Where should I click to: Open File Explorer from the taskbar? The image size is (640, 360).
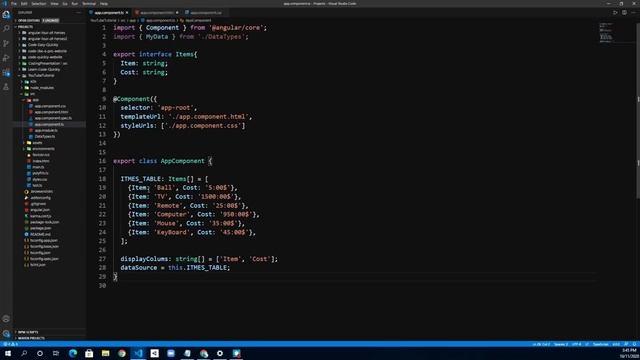click(x=105, y=353)
